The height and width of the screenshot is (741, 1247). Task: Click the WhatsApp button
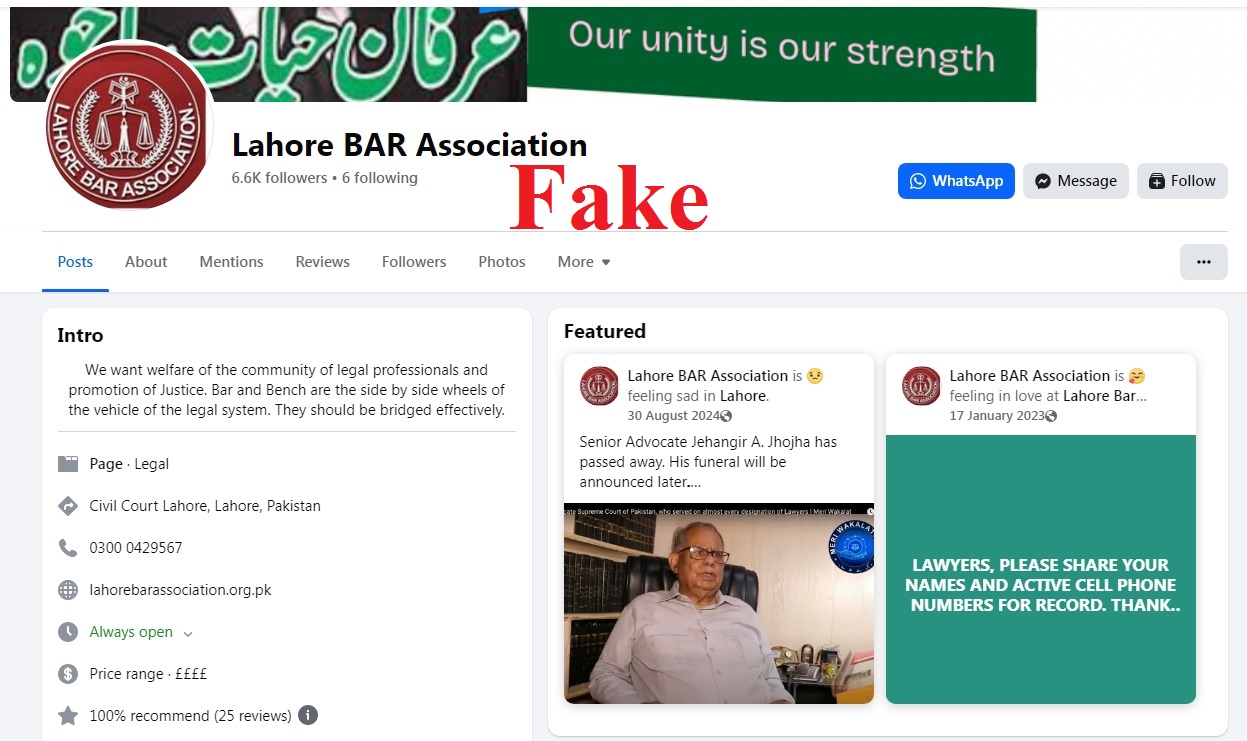[x=956, y=181]
